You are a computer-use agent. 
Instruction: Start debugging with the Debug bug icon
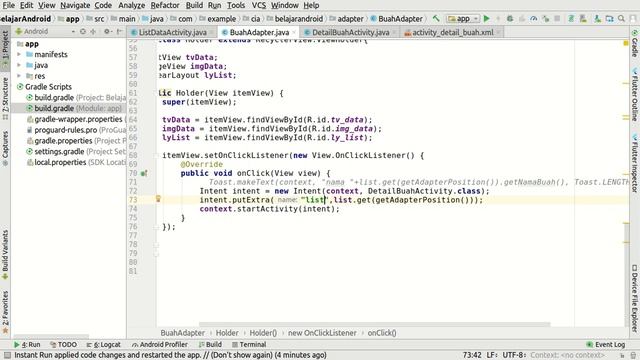point(510,18)
